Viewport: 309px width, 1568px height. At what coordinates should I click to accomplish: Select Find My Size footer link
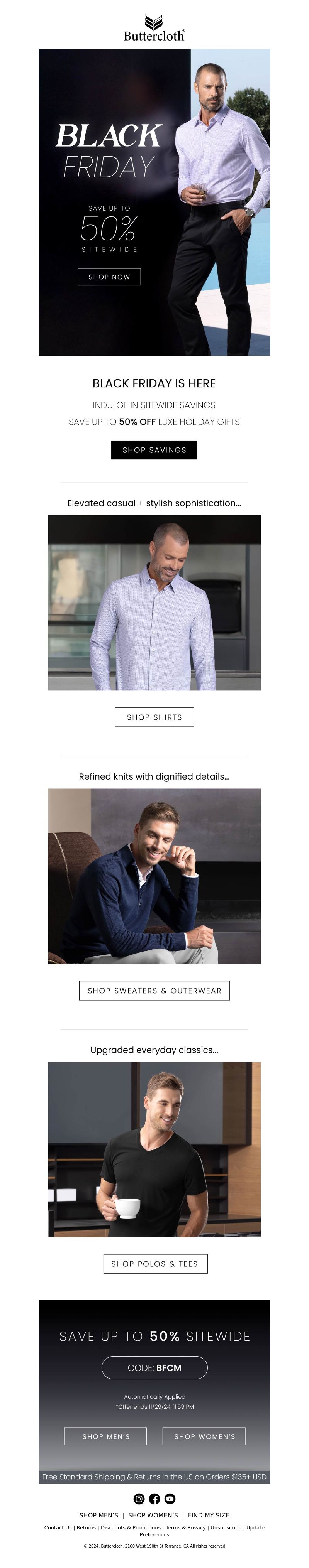pos(209,1515)
